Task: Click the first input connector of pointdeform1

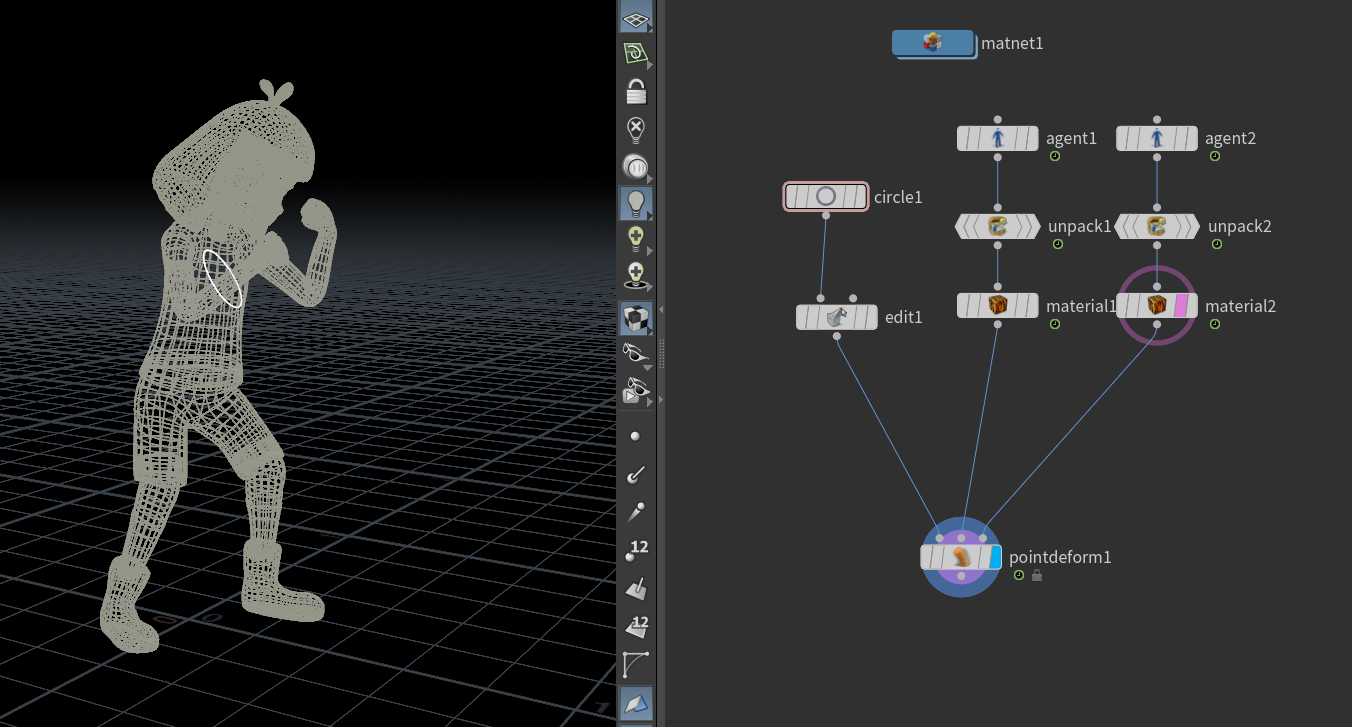Action: (939, 538)
